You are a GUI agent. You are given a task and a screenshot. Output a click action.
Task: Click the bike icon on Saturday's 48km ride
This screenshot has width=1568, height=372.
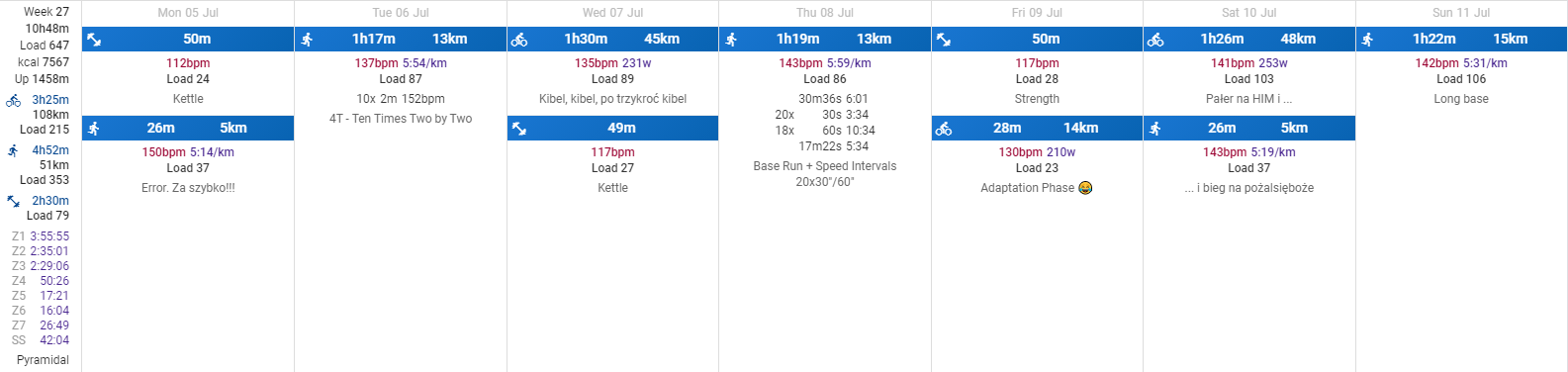(1155, 40)
